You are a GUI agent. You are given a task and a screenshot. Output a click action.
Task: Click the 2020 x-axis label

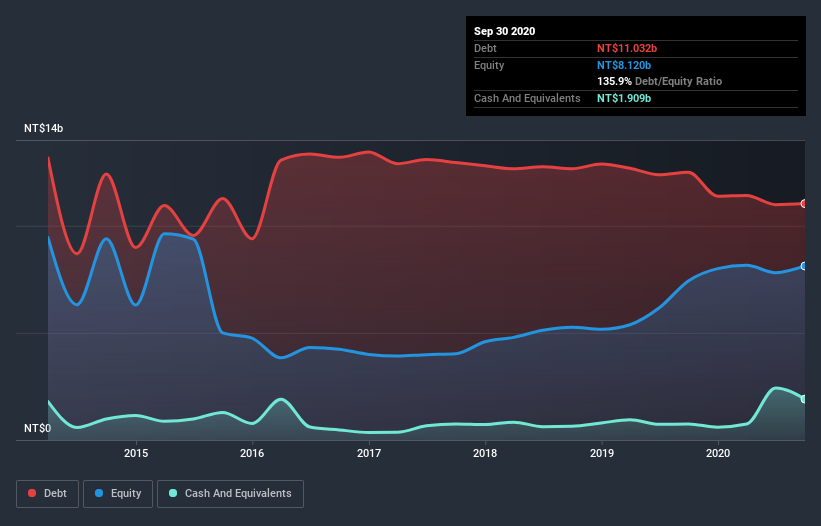point(718,453)
